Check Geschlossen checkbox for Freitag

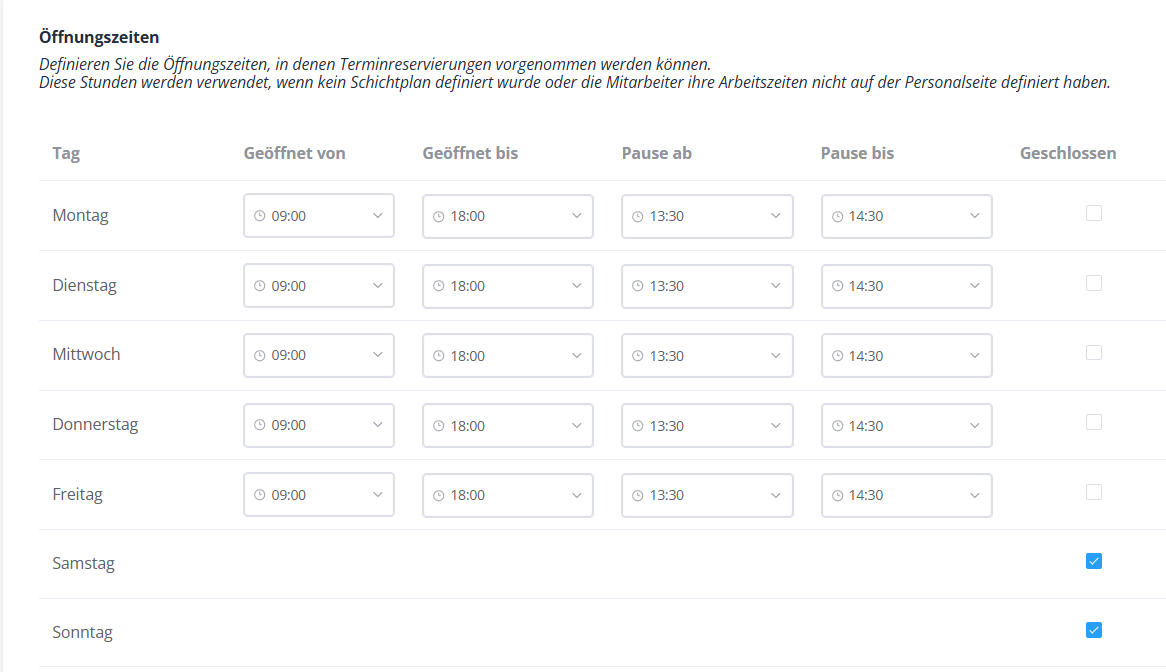1094,492
